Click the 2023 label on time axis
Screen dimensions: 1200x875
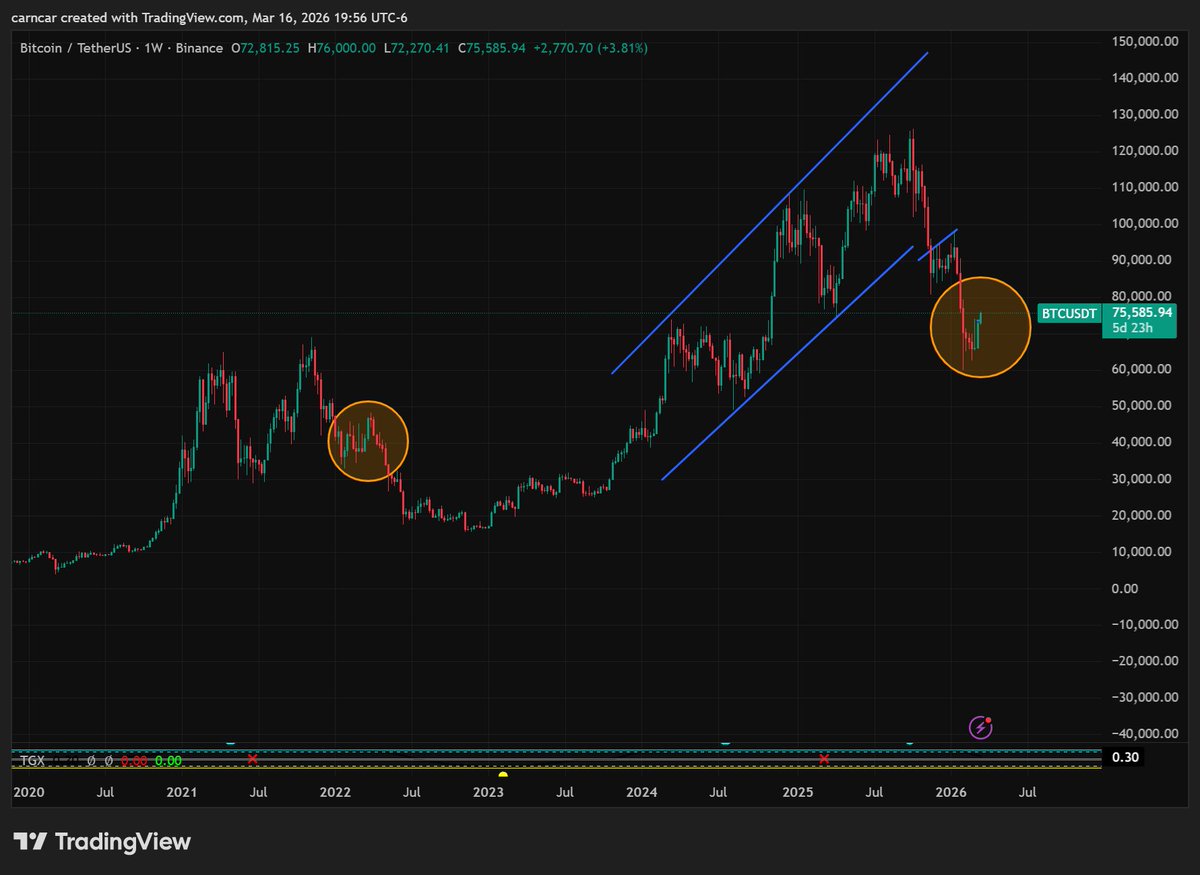(x=488, y=792)
